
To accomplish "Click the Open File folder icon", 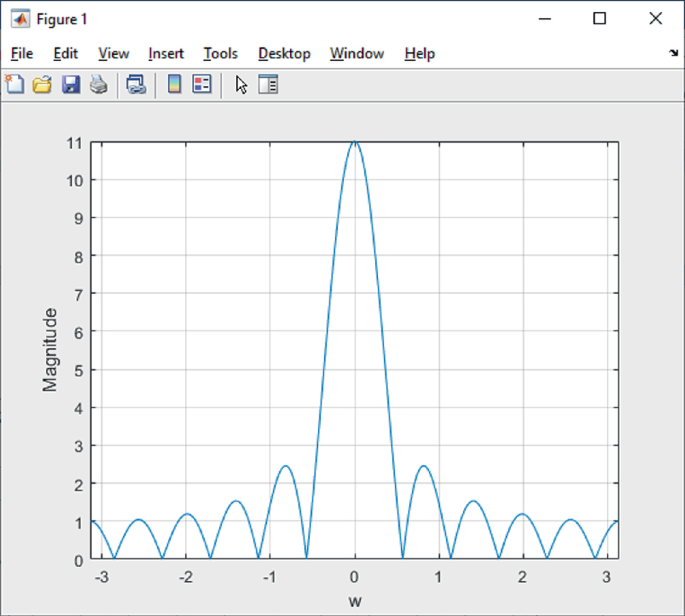I will pos(42,85).
